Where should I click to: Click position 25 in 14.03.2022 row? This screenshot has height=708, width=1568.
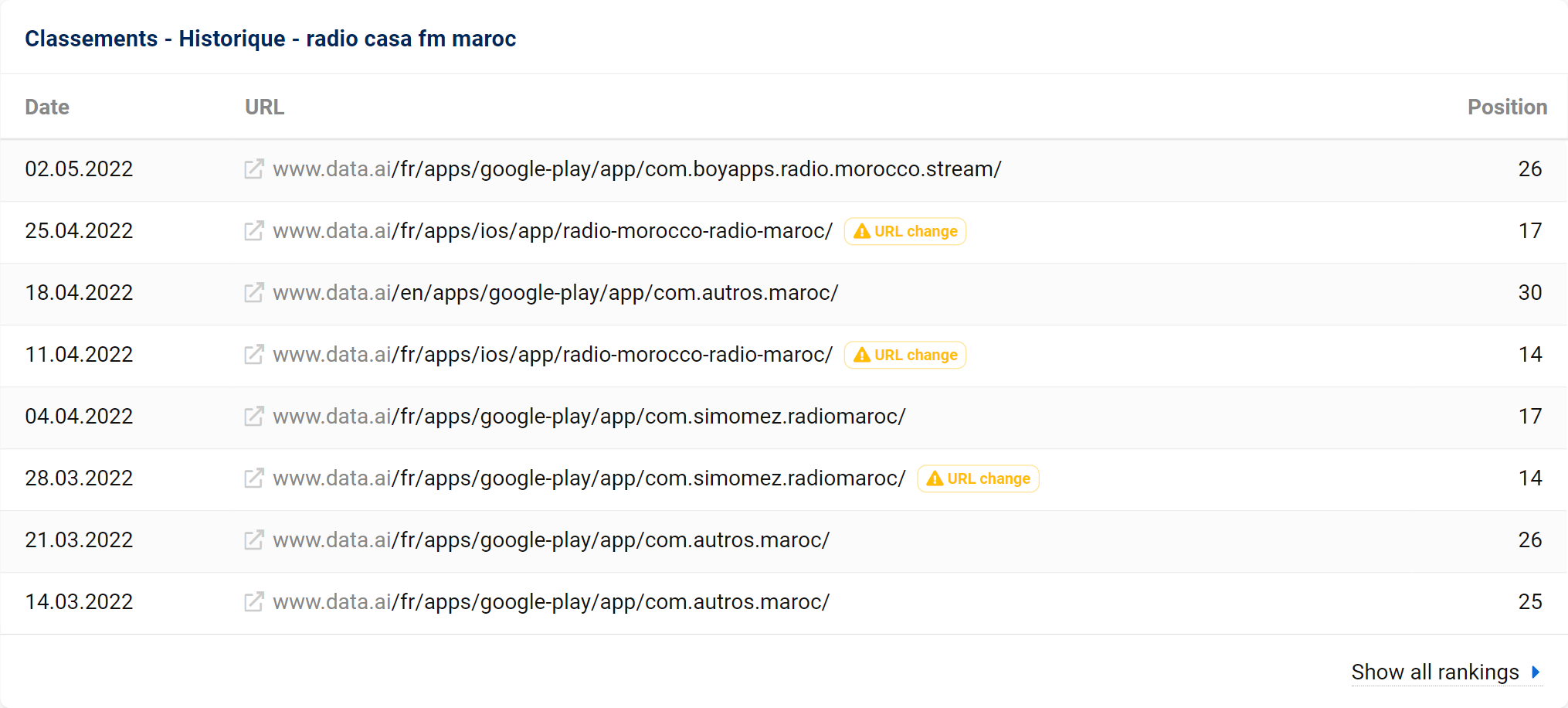pos(1530,601)
